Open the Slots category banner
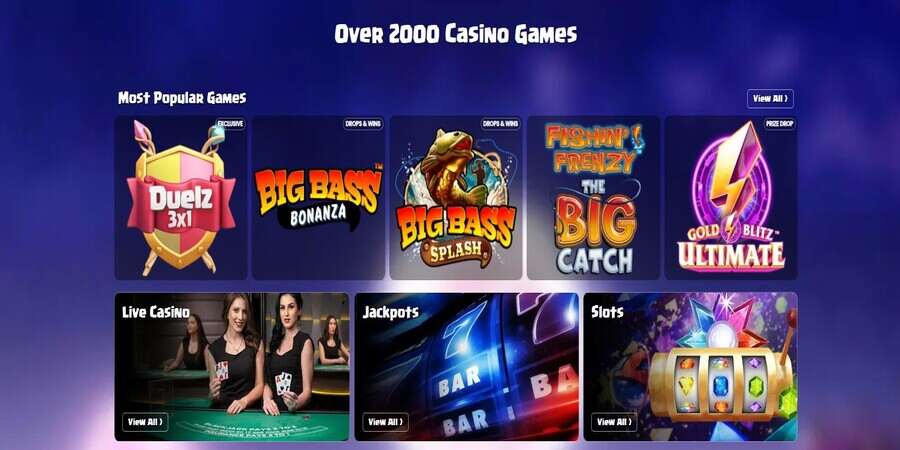900x450 pixels. tap(690, 367)
